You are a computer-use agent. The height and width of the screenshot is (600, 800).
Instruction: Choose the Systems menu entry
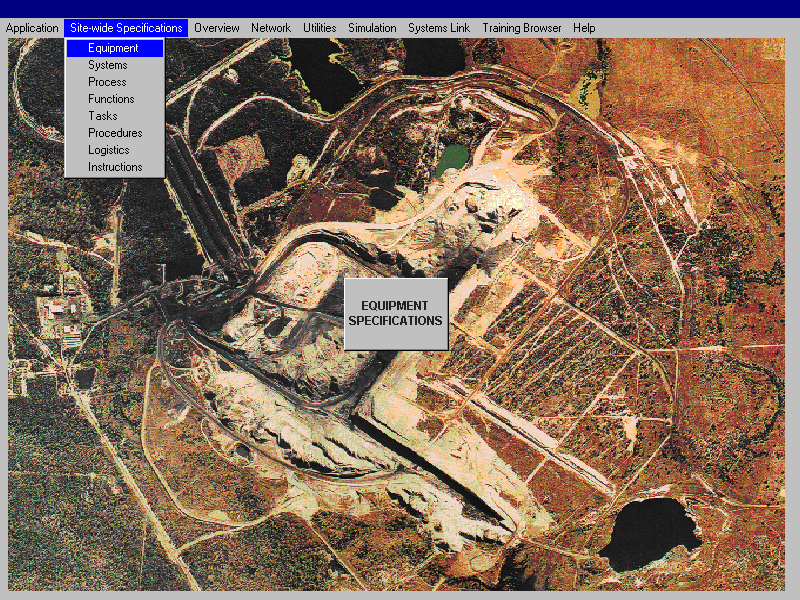[115, 65]
